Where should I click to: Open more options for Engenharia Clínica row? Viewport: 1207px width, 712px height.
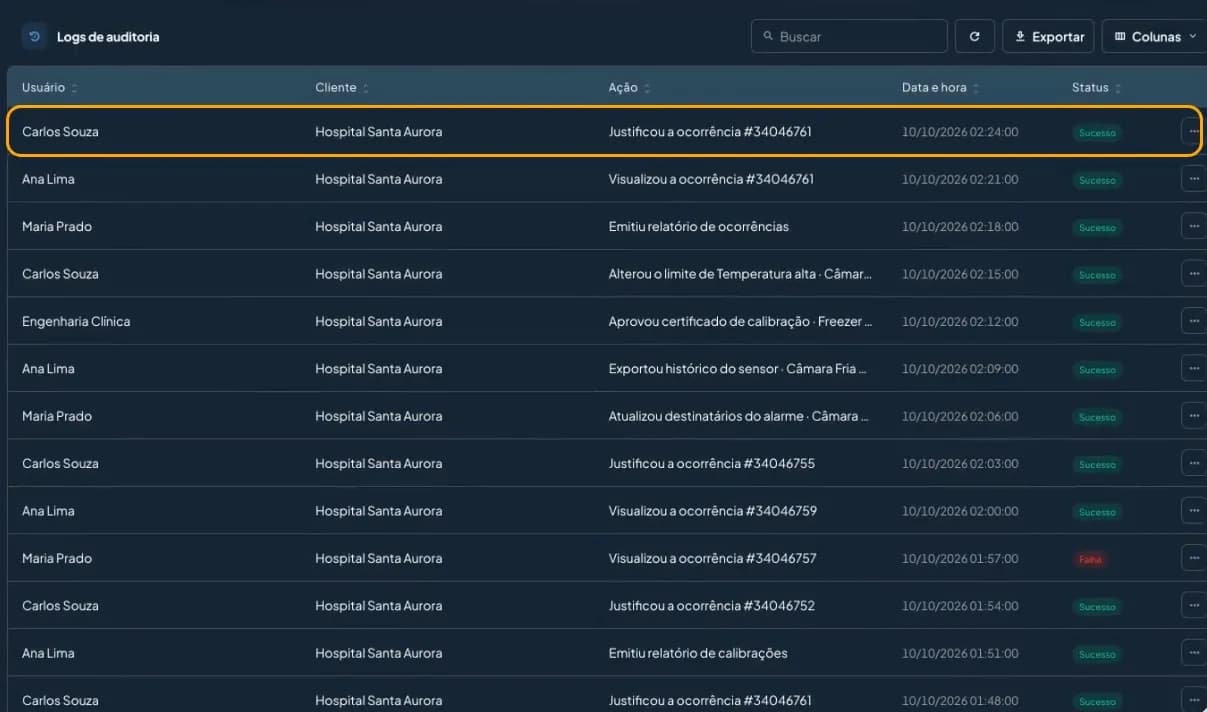tap(1193, 321)
